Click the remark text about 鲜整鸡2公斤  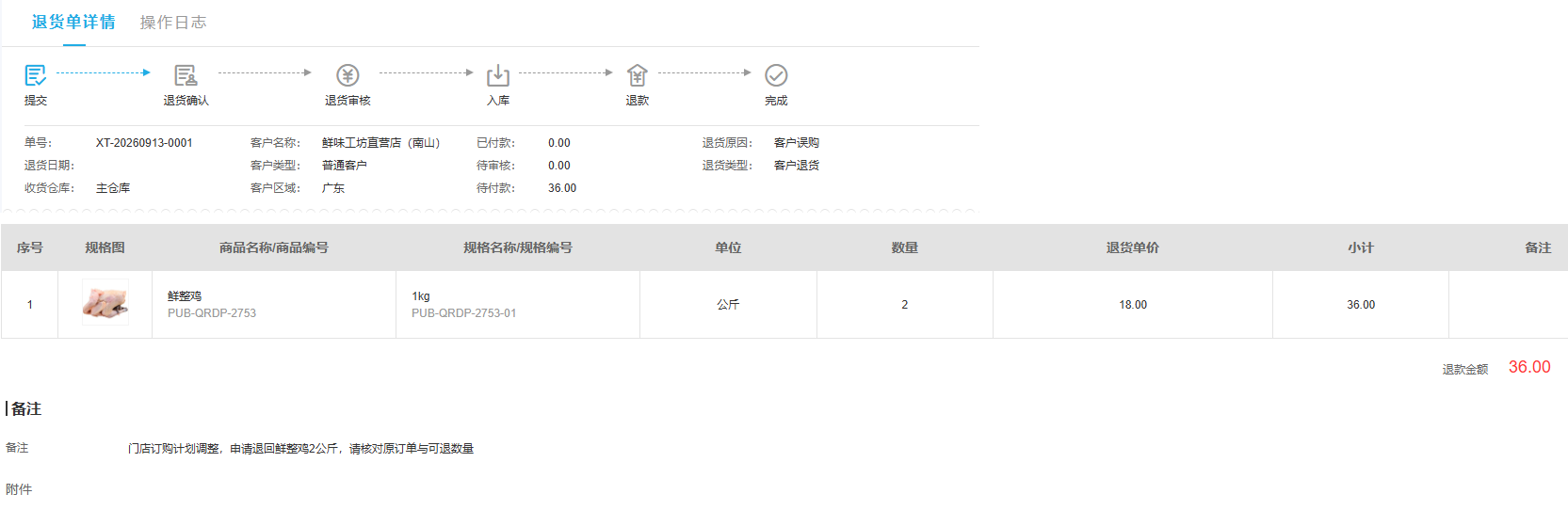[x=300, y=449]
